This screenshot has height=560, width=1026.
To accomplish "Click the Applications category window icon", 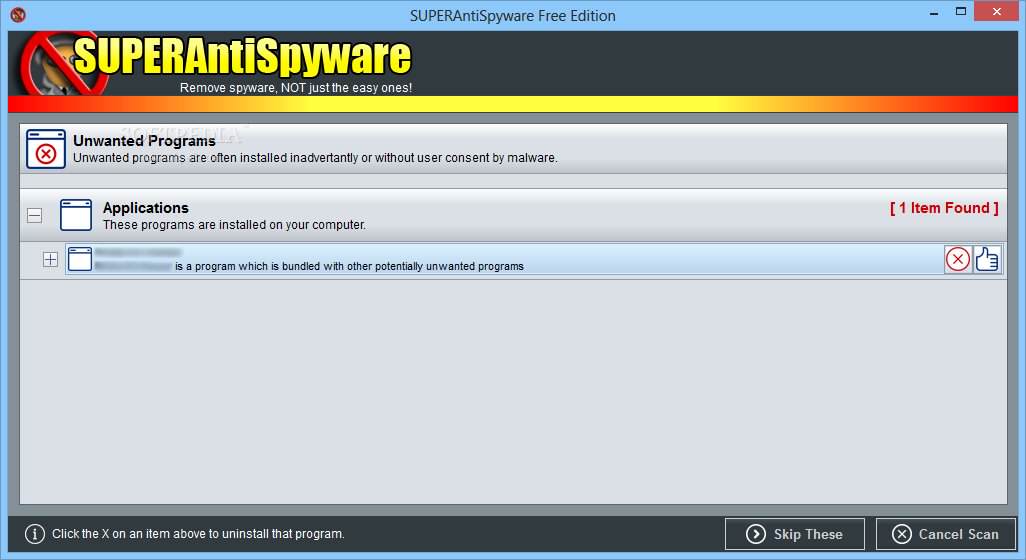I will [x=76, y=215].
